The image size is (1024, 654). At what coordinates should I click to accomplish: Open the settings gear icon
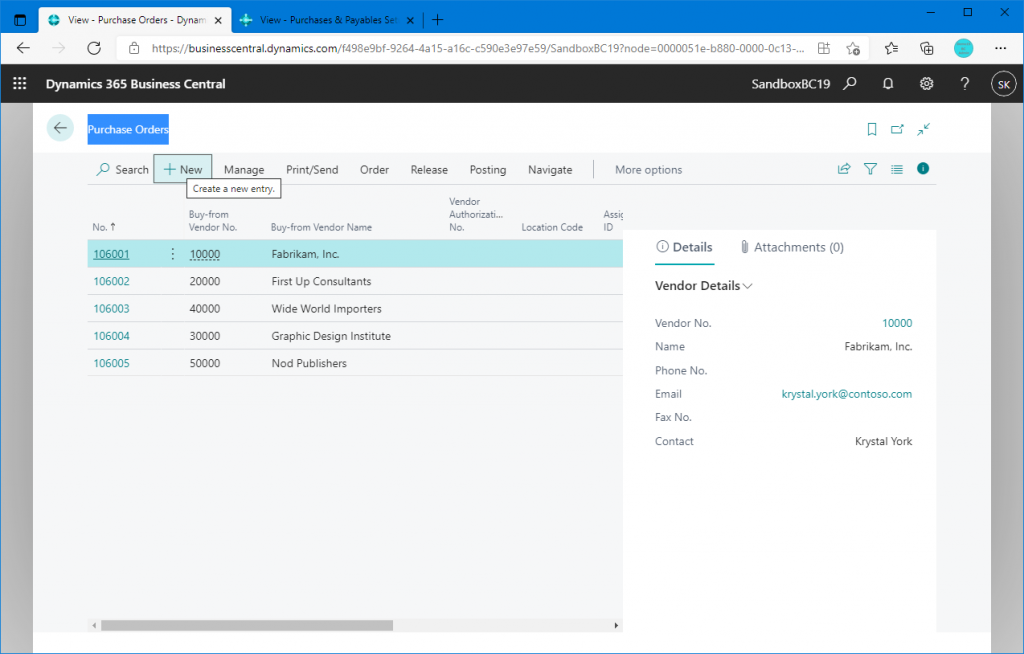coord(926,84)
